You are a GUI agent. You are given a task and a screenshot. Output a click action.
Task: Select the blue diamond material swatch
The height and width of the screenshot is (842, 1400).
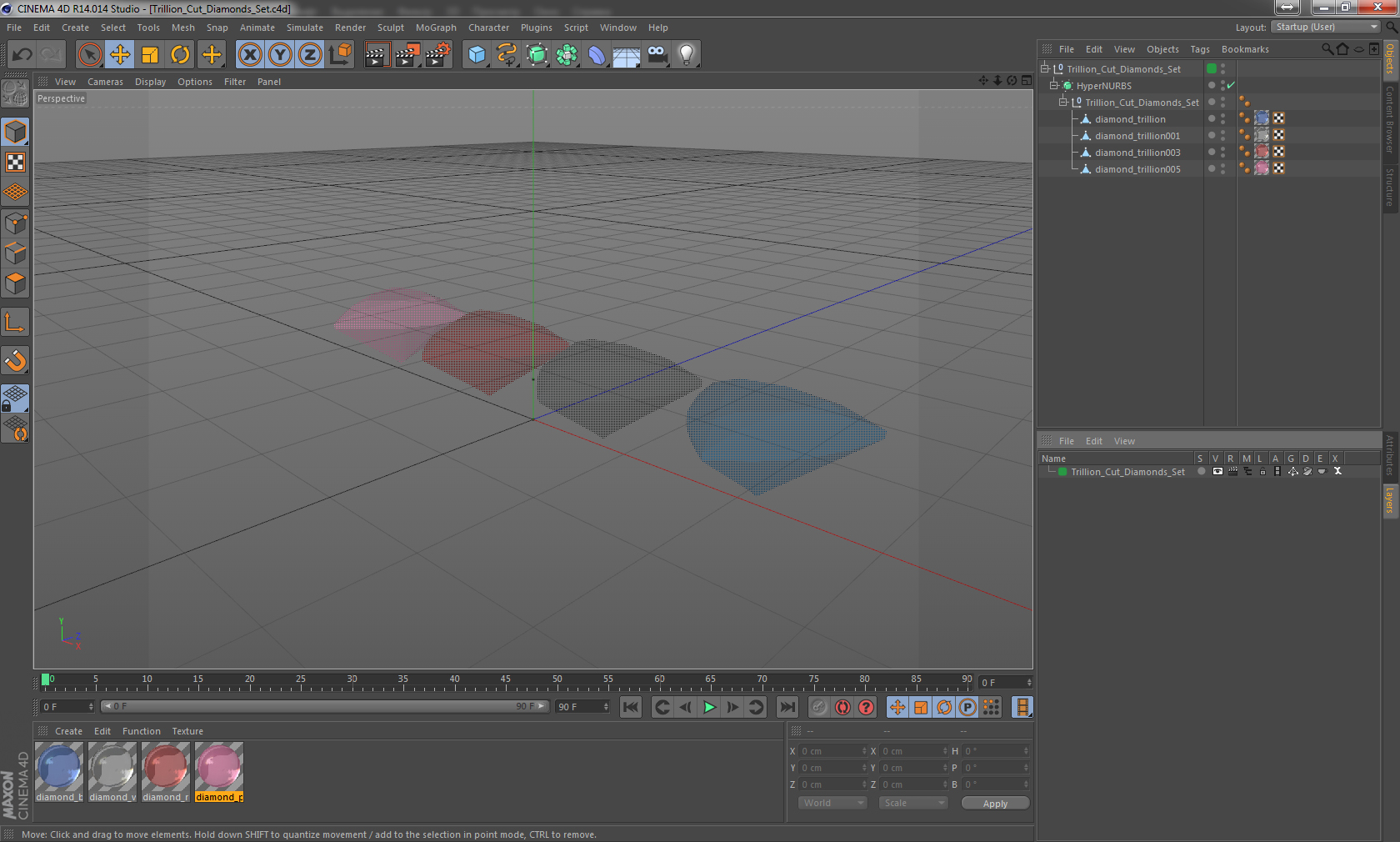(x=59, y=772)
